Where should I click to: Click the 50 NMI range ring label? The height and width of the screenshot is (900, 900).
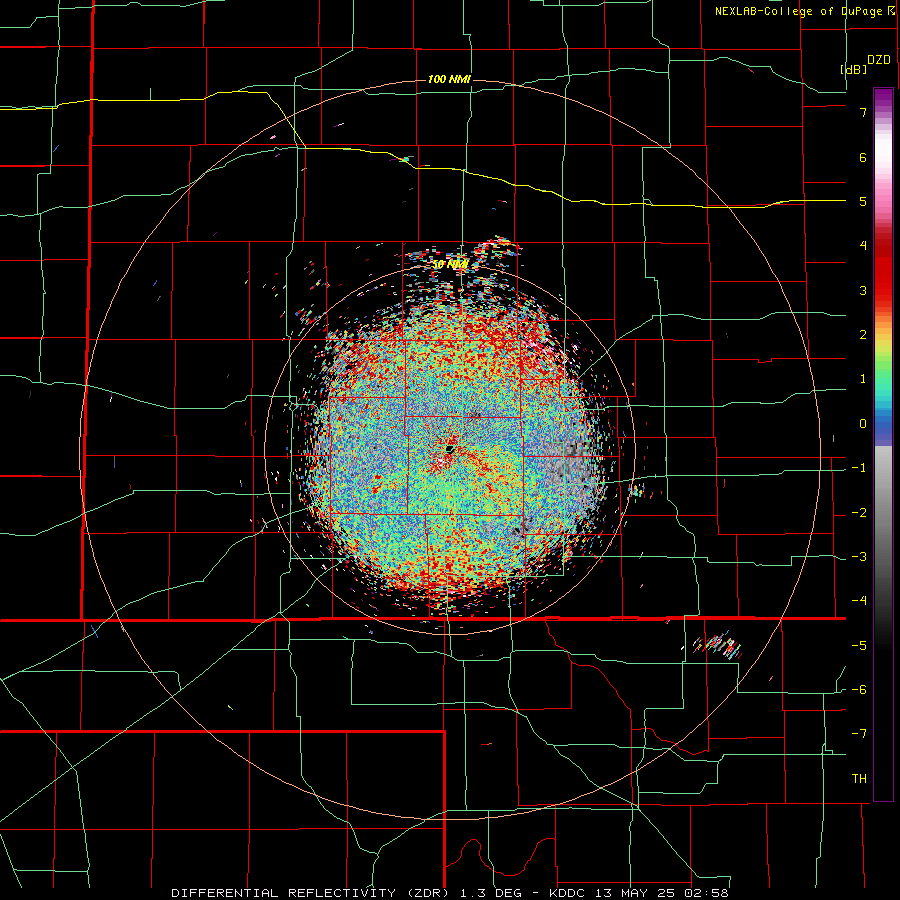coord(450,264)
